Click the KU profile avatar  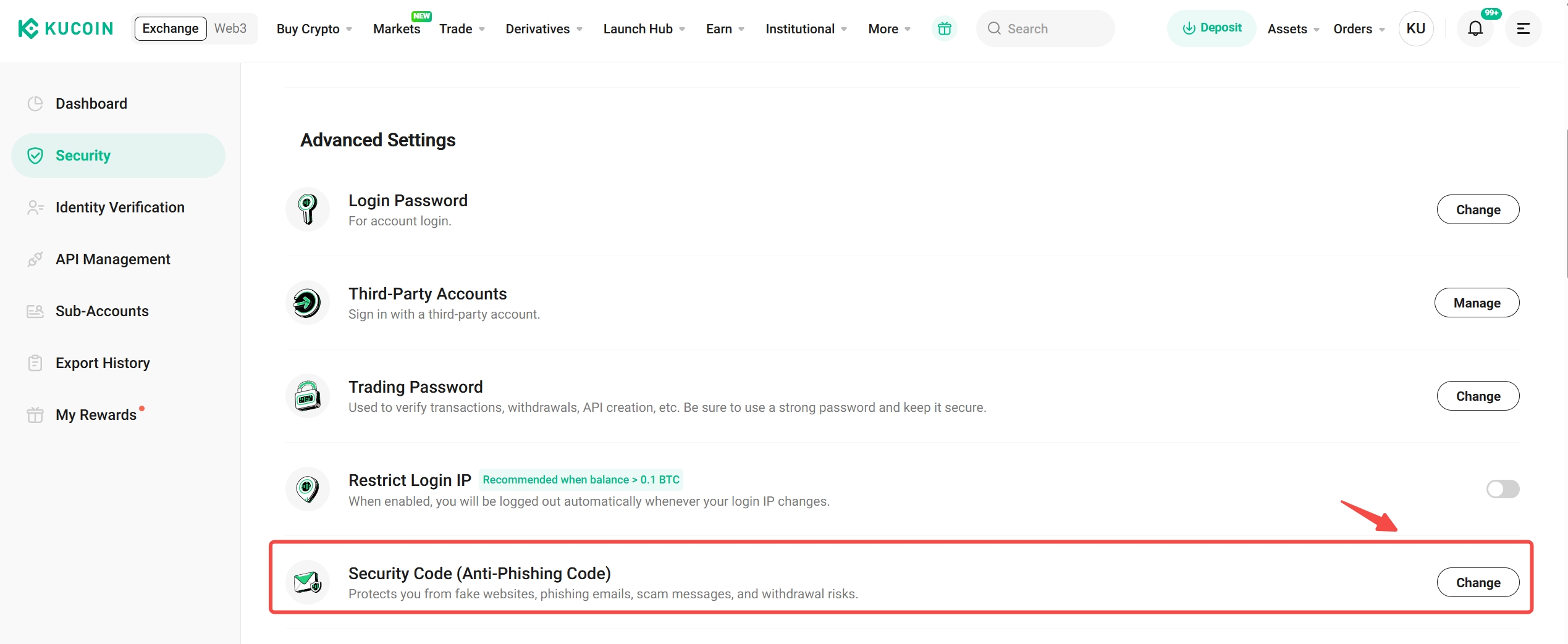1415,28
